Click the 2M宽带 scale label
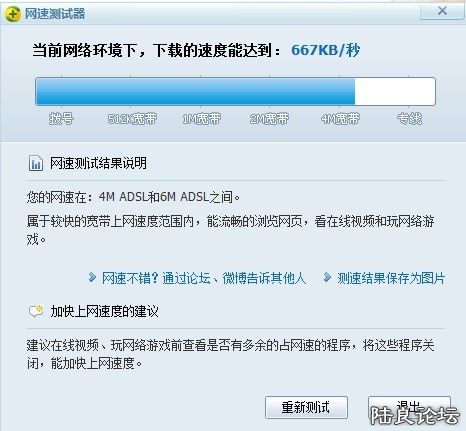This screenshot has width=466, height=431. point(269,119)
